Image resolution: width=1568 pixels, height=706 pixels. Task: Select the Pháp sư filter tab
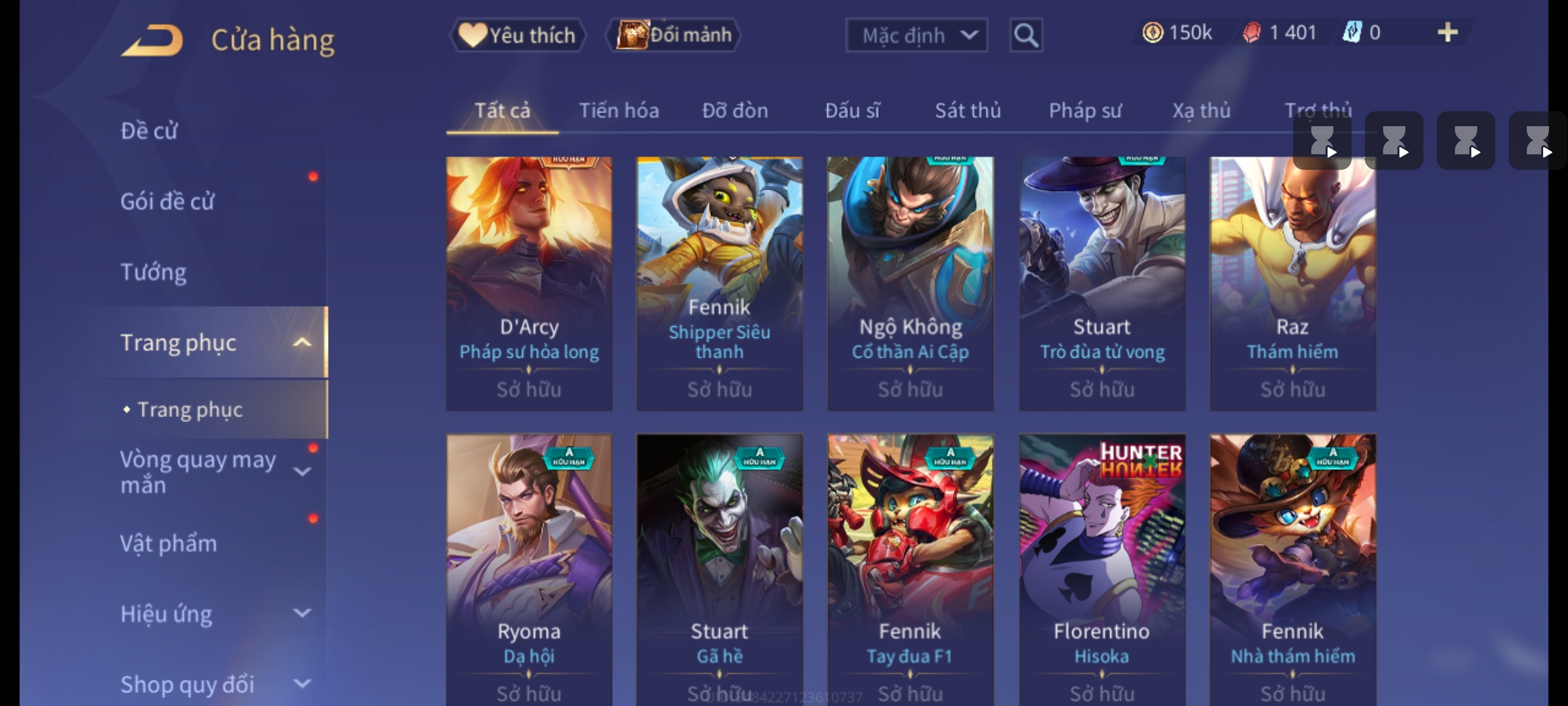point(1085,110)
